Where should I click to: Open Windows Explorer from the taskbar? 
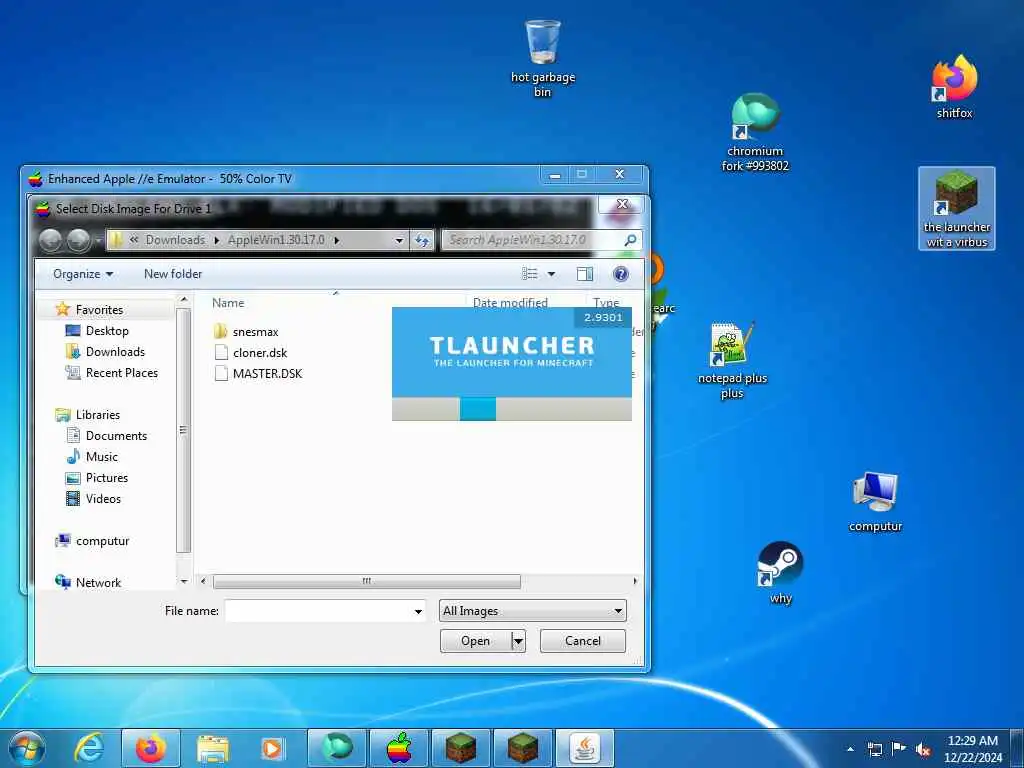pyautogui.click(x=212, y=748)
